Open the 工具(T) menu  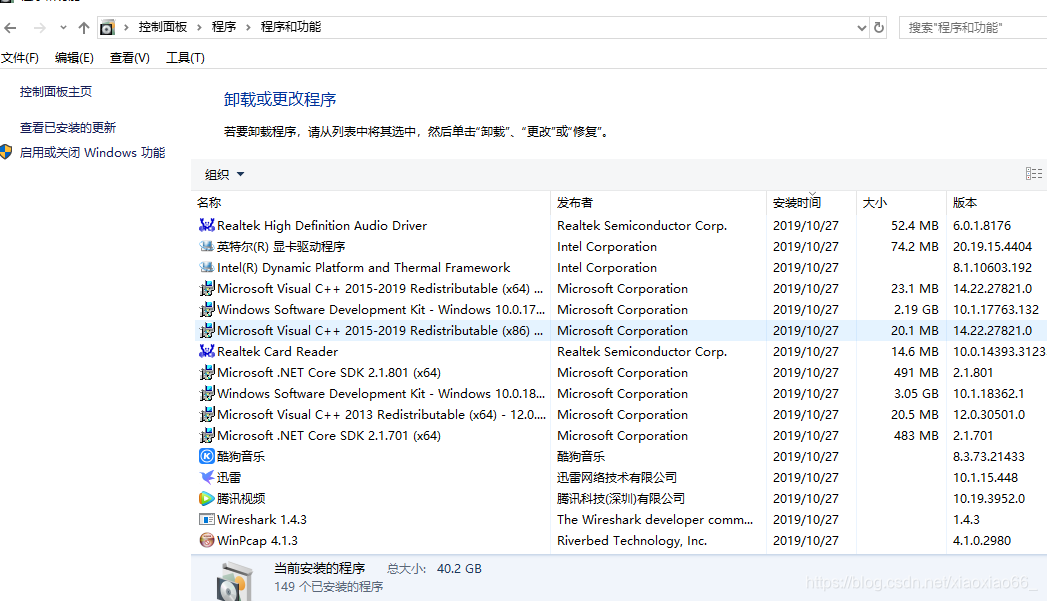tap(185, 58)
